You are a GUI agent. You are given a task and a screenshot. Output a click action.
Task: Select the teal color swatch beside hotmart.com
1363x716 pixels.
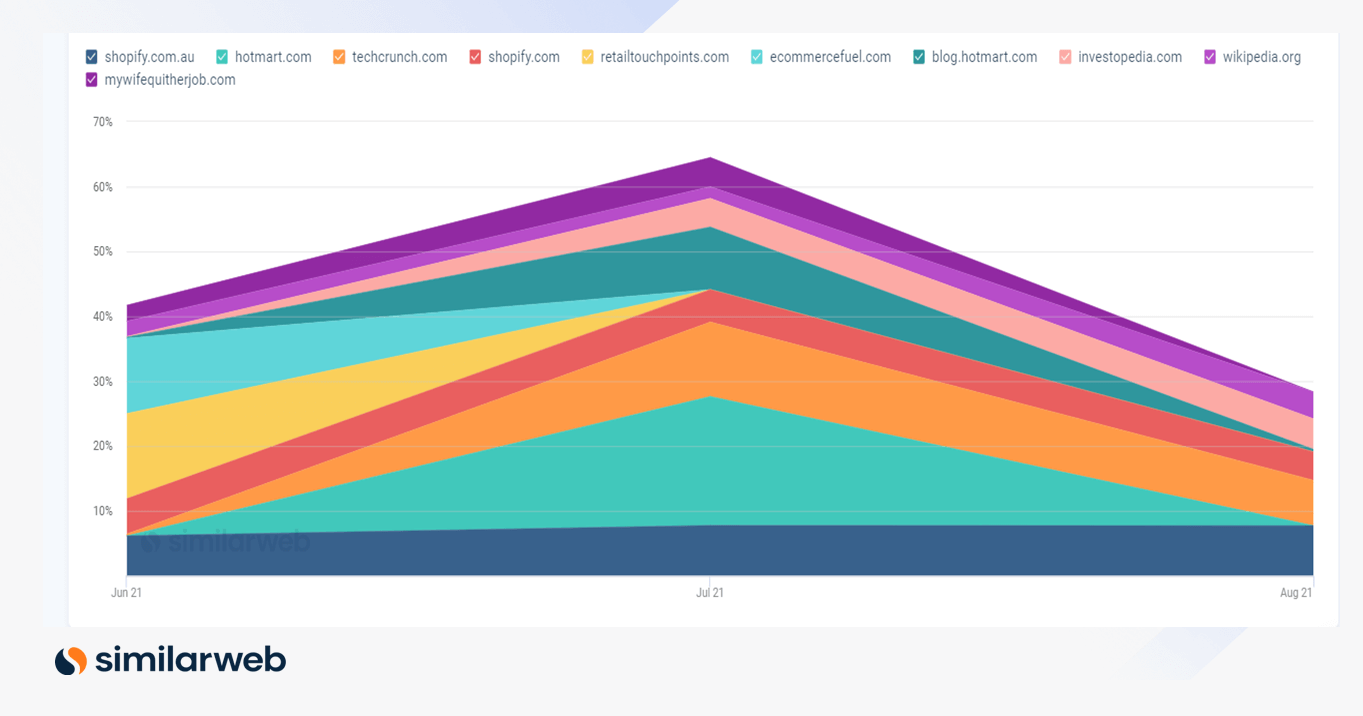(221, 57)
